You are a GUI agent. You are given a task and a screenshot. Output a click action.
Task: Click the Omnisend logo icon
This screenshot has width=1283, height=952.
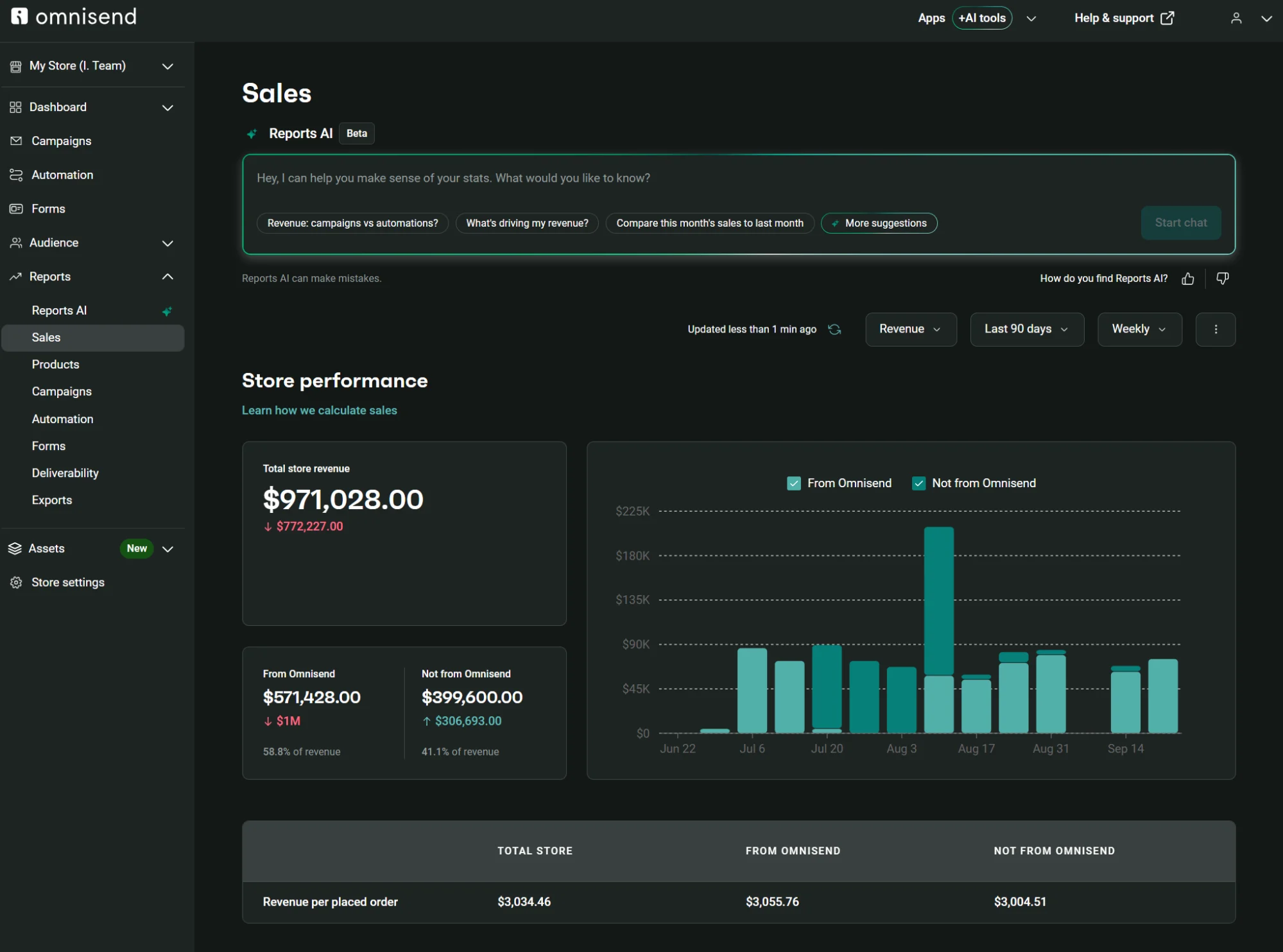click(19, 16)
